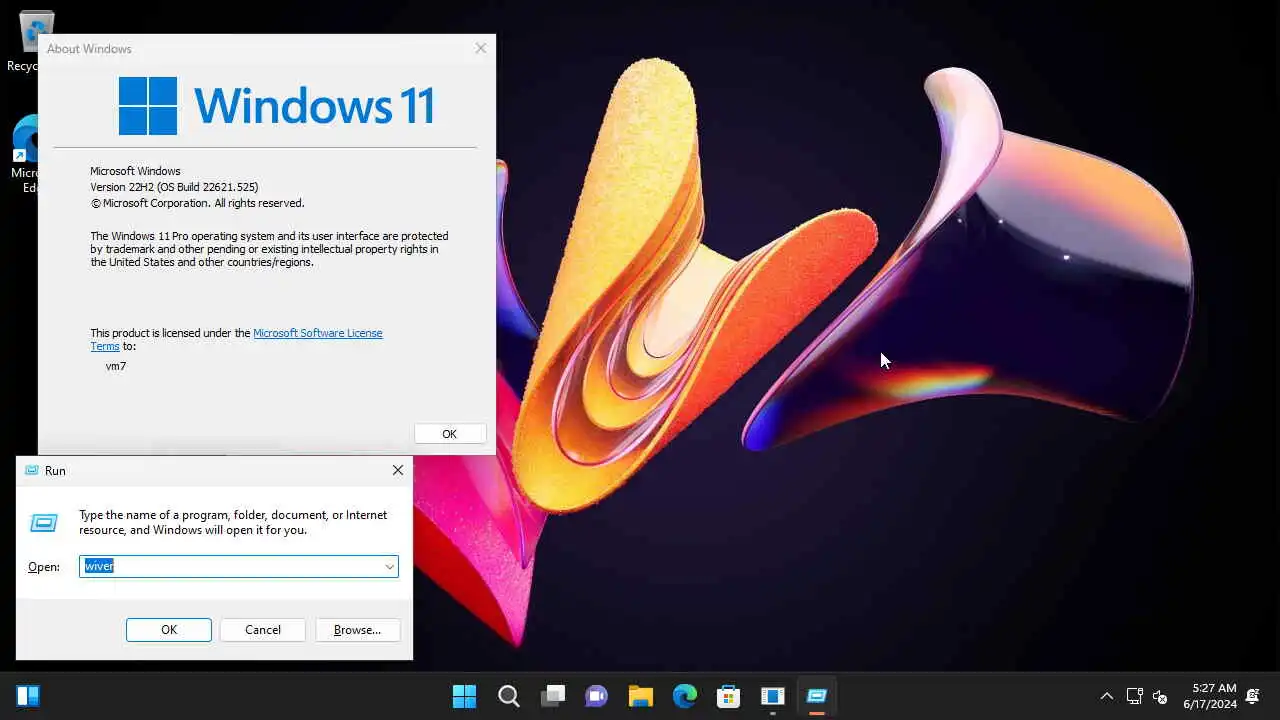
Task: Click OK in the Run dialog
Action: [169, 630]
